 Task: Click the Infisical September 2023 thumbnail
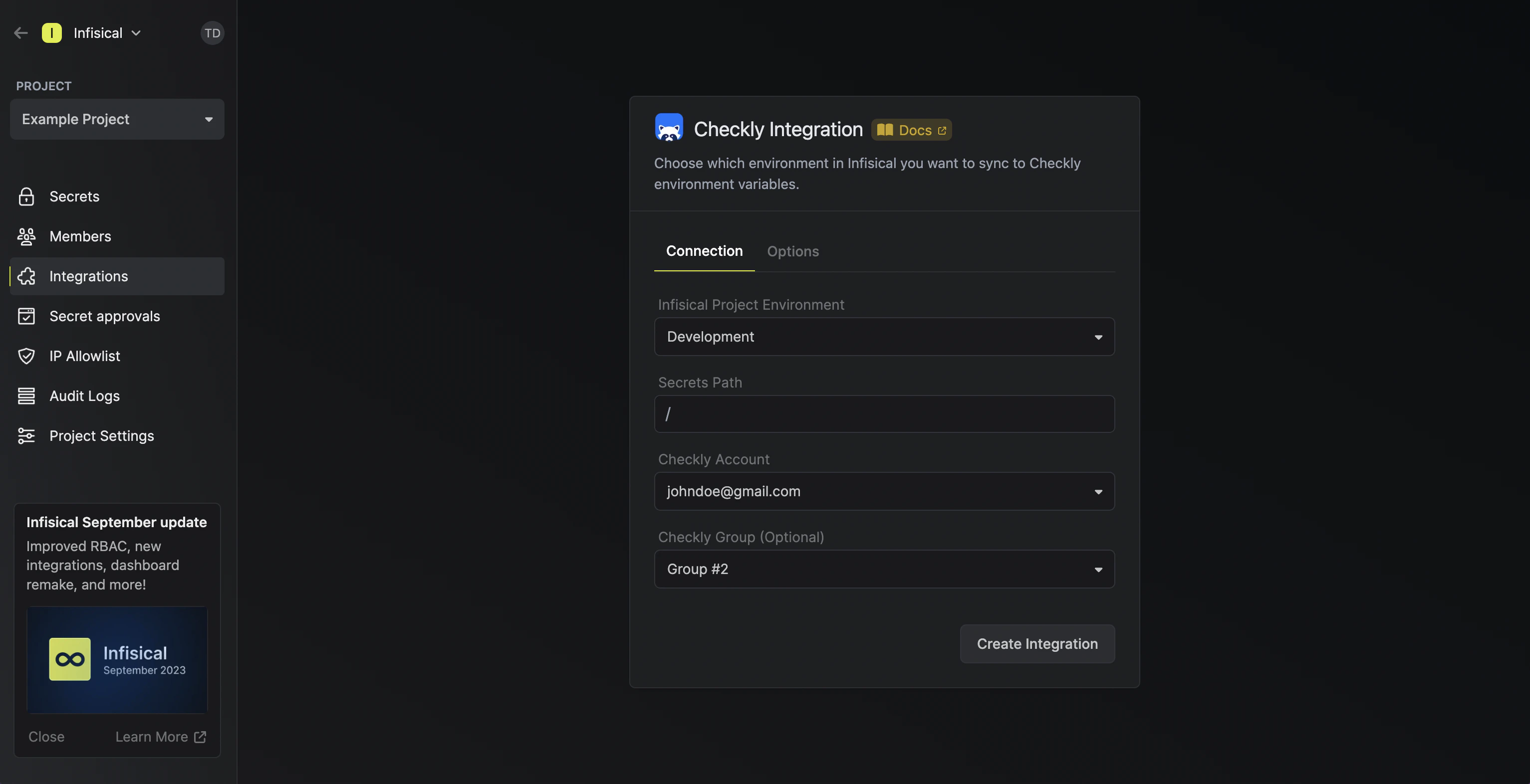coord(117,660)
